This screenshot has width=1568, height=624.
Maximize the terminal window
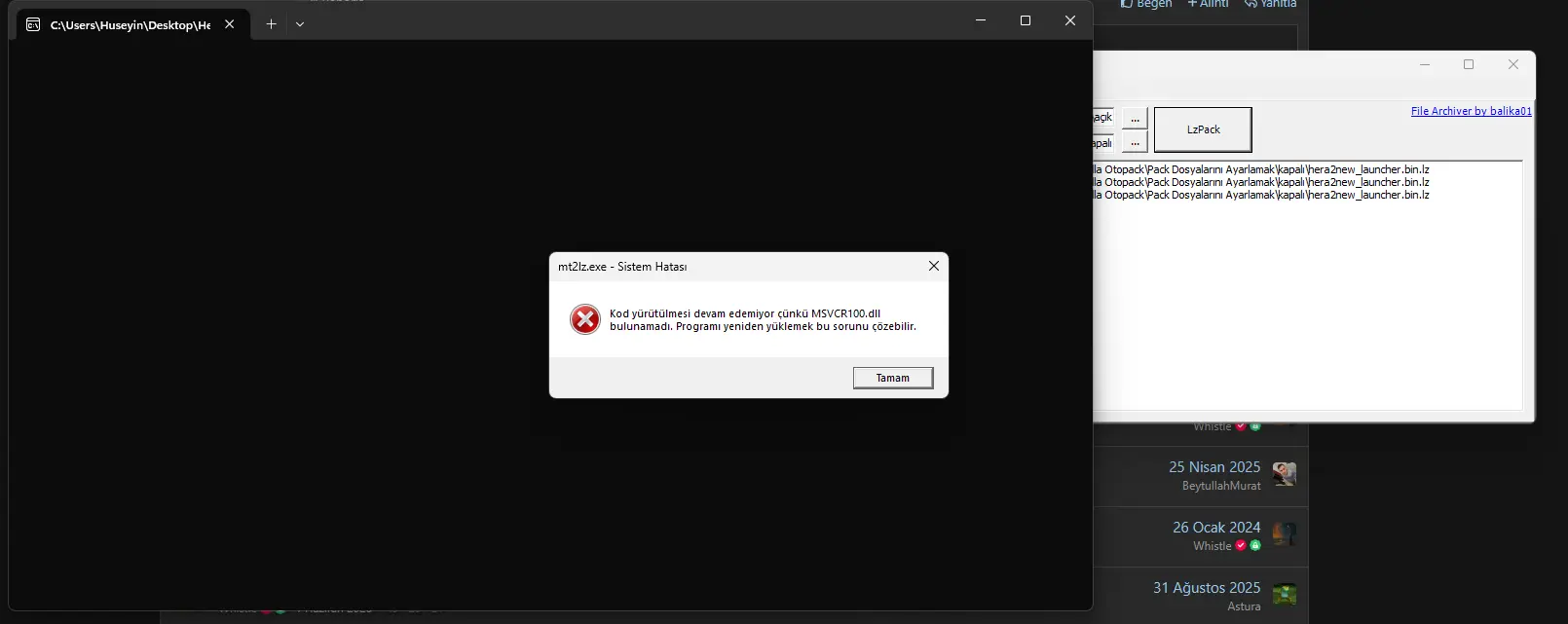[x=1025, y=20]
